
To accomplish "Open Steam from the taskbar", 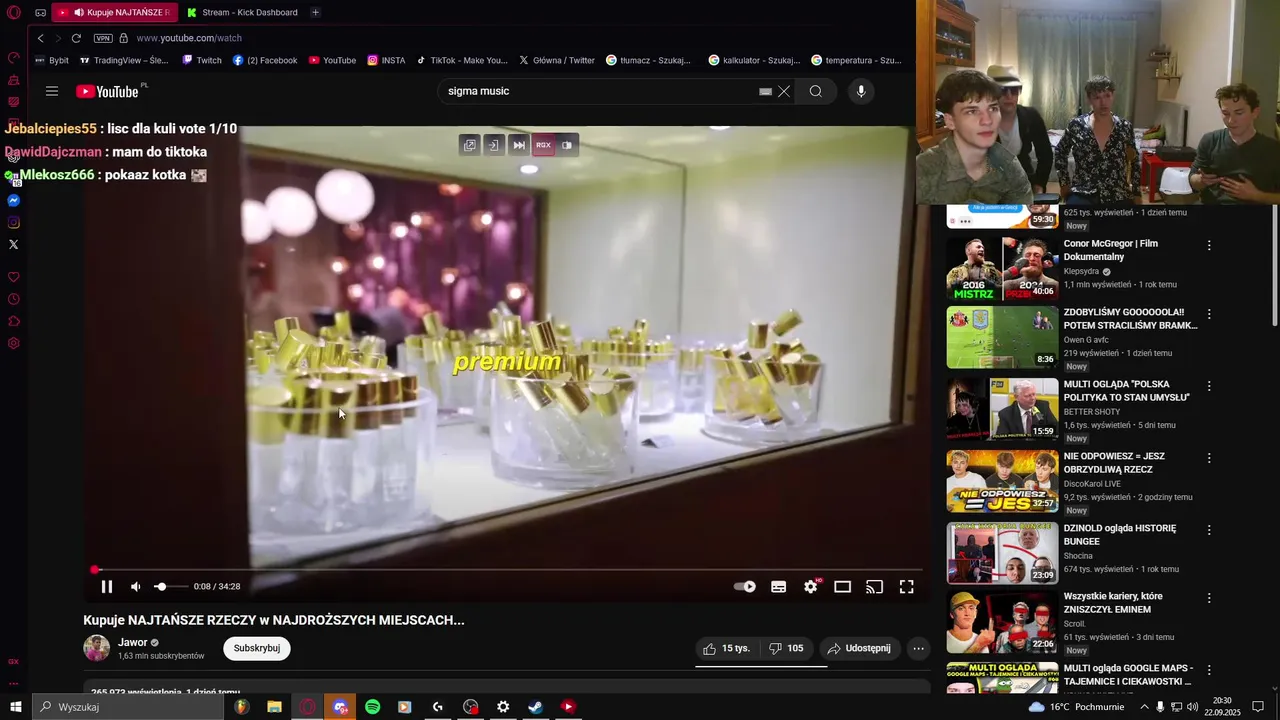I will coord(535,707).
